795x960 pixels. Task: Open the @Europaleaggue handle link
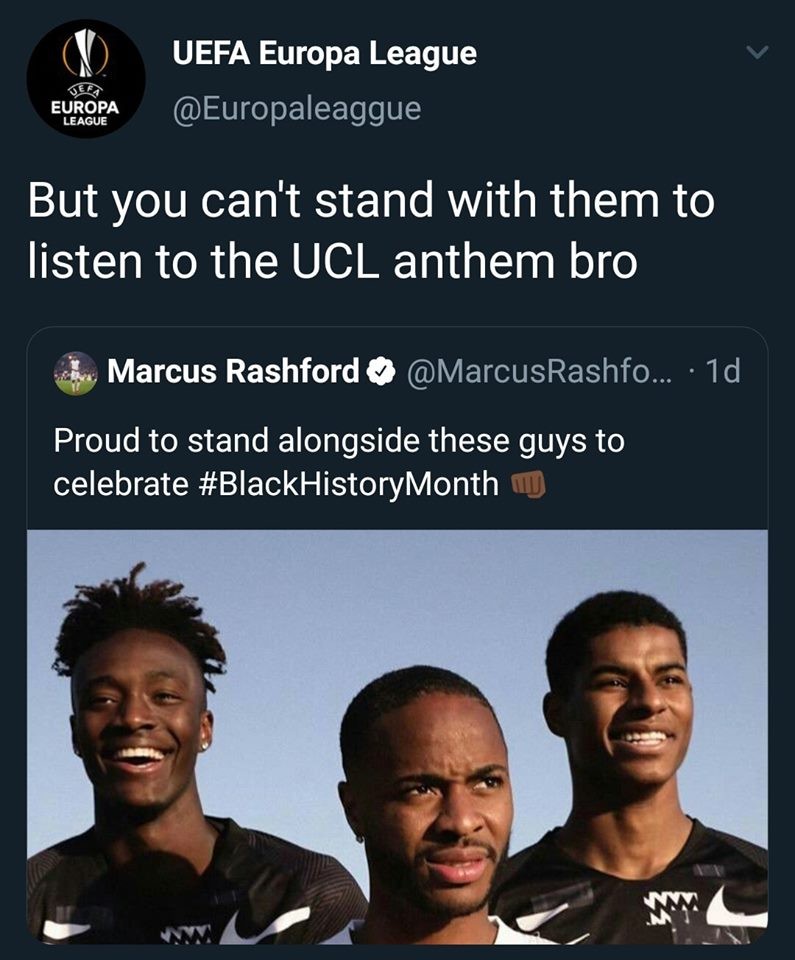coord(296,108)
